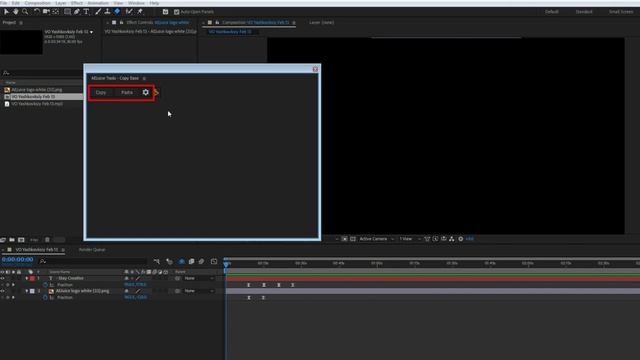Open the Composition menu
640x360 pixels.
click(38, 3)
